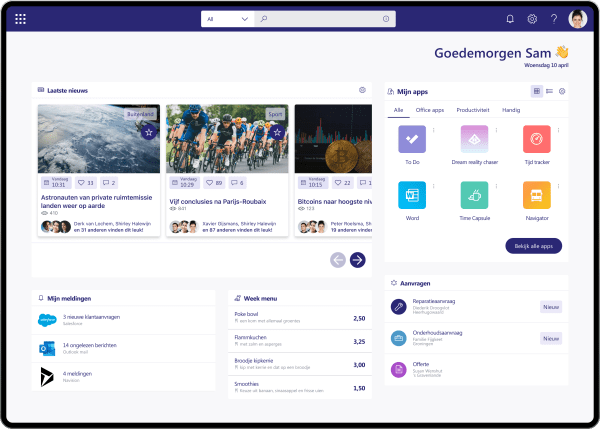Launch the Time Capsule app

point(474,194)
